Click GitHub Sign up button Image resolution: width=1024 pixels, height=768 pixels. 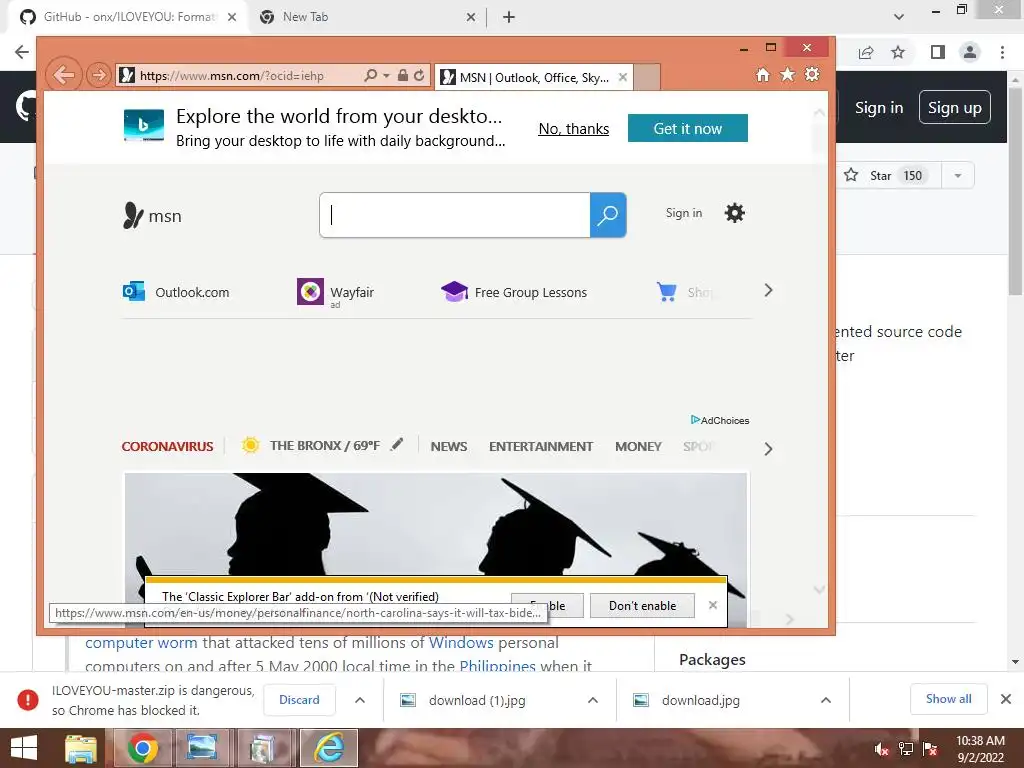954,108
